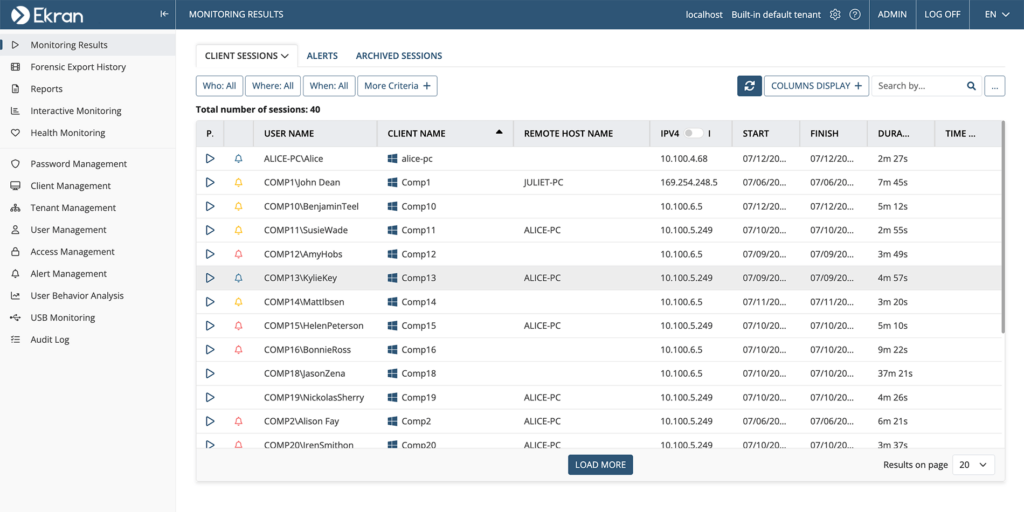Click the yellow bell for COMP11\SusieWade

point(238,230)
